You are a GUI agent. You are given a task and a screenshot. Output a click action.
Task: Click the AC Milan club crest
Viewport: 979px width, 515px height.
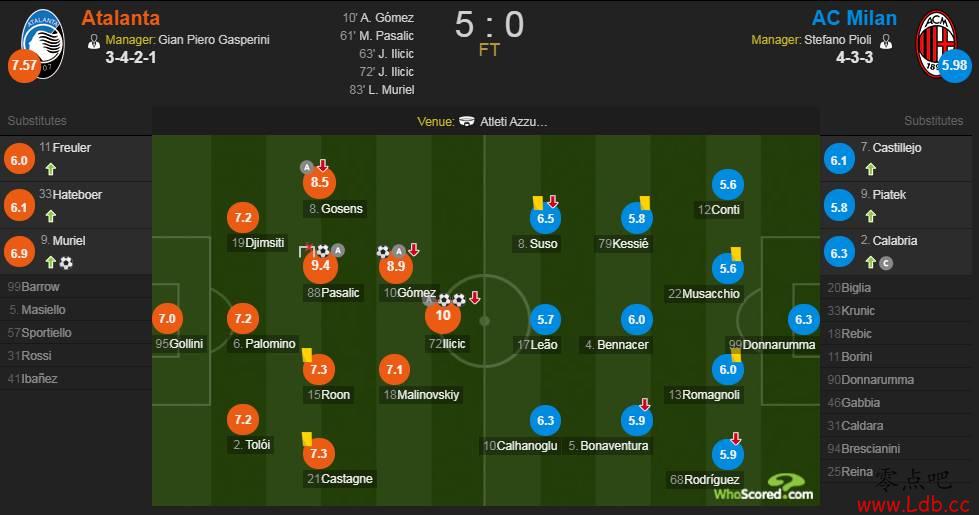pyautogui.click(x=935, y=42)
